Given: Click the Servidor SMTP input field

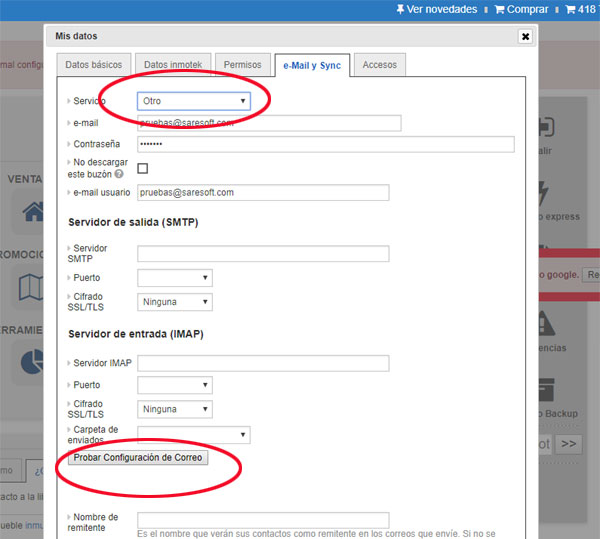Looking at the screenshot, I should point(263,254).
